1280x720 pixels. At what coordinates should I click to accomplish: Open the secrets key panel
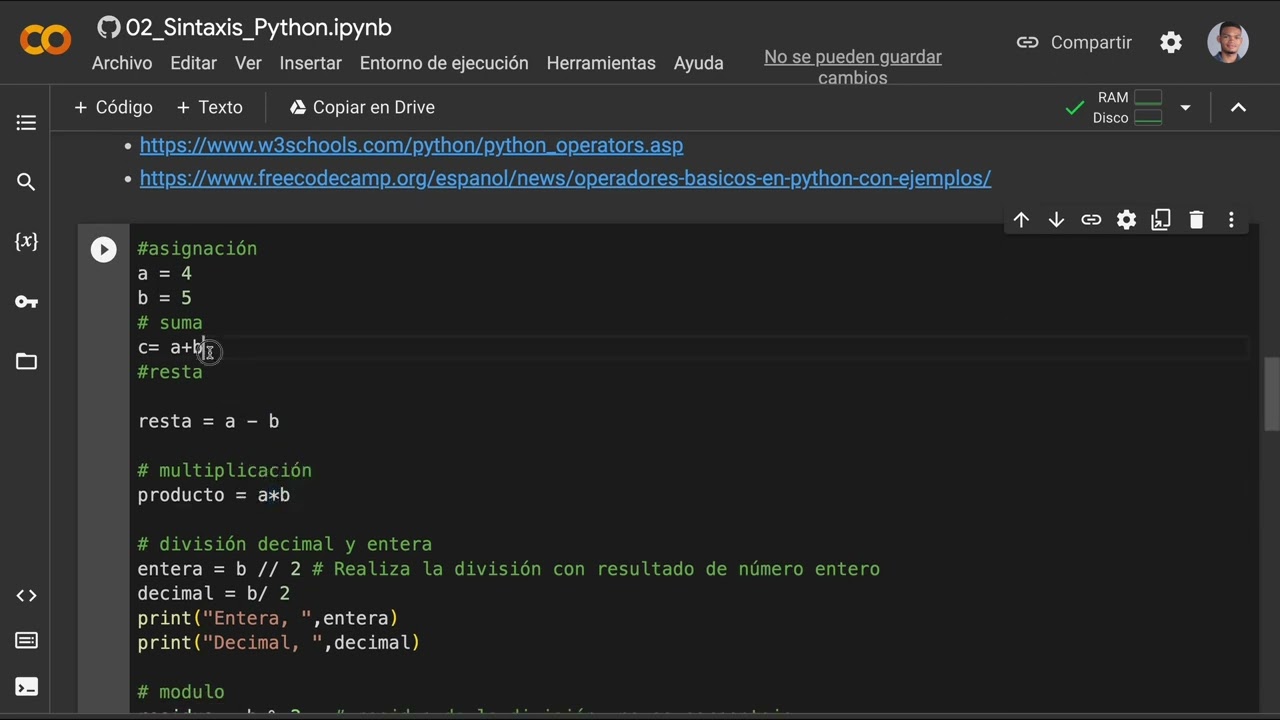(26, 302)
